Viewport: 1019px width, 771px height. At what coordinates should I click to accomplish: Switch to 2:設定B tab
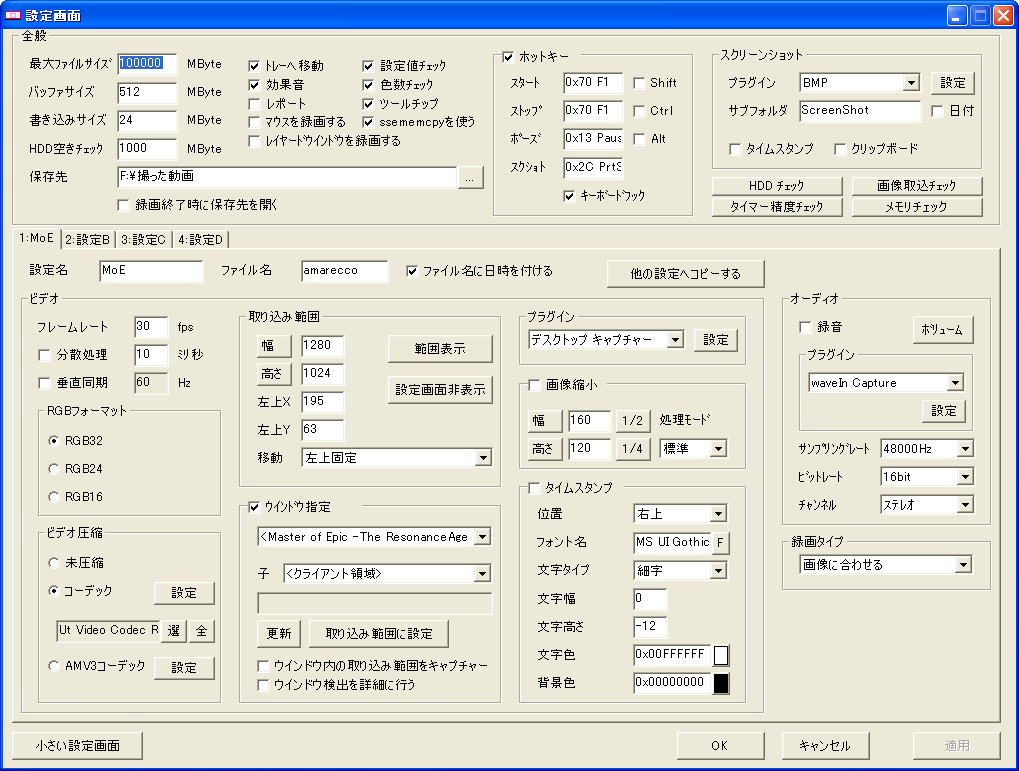tap(88, 240)
